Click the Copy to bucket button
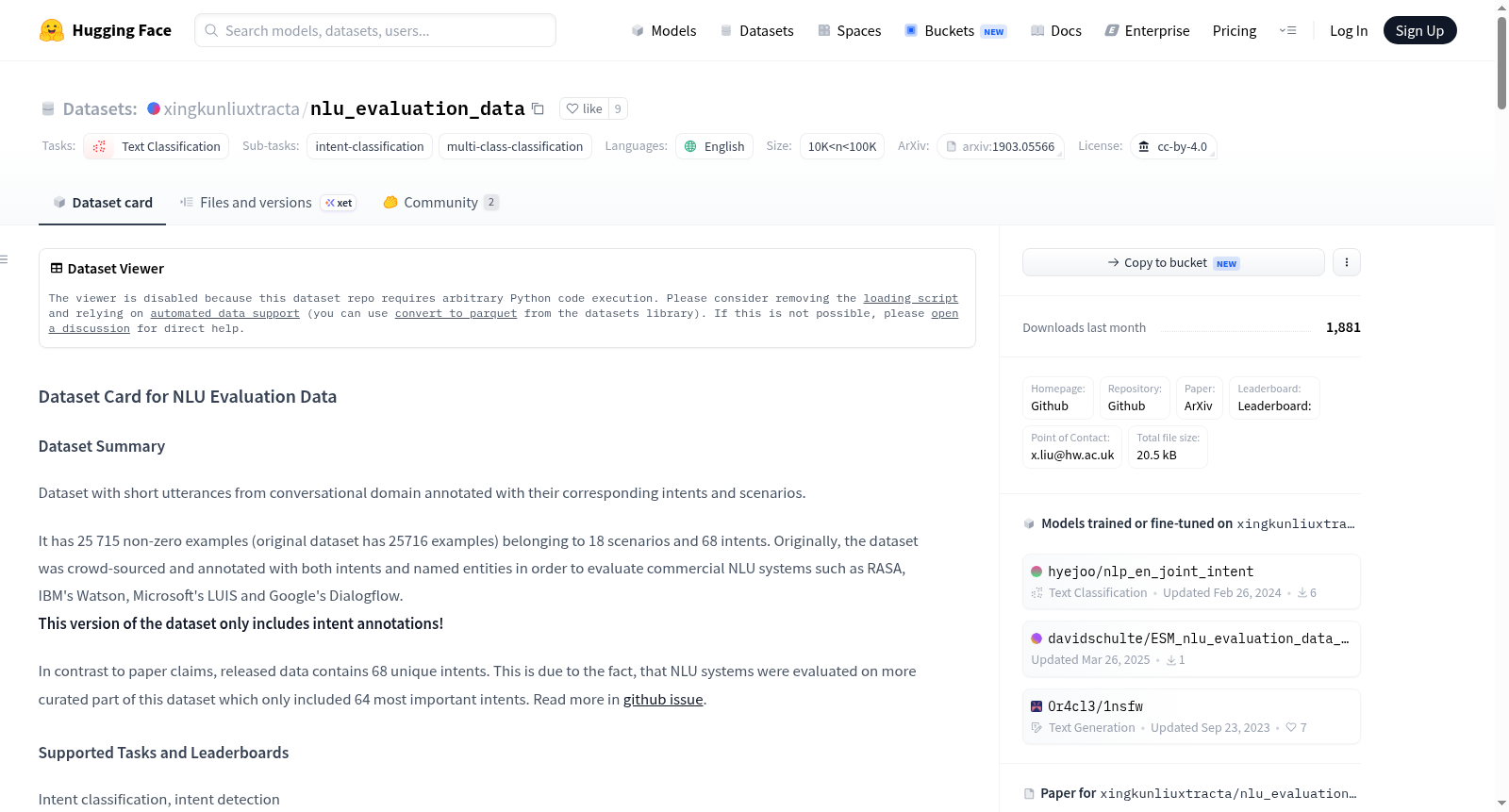Viewport: 1509px width, 812px height. pos(1173,262)
